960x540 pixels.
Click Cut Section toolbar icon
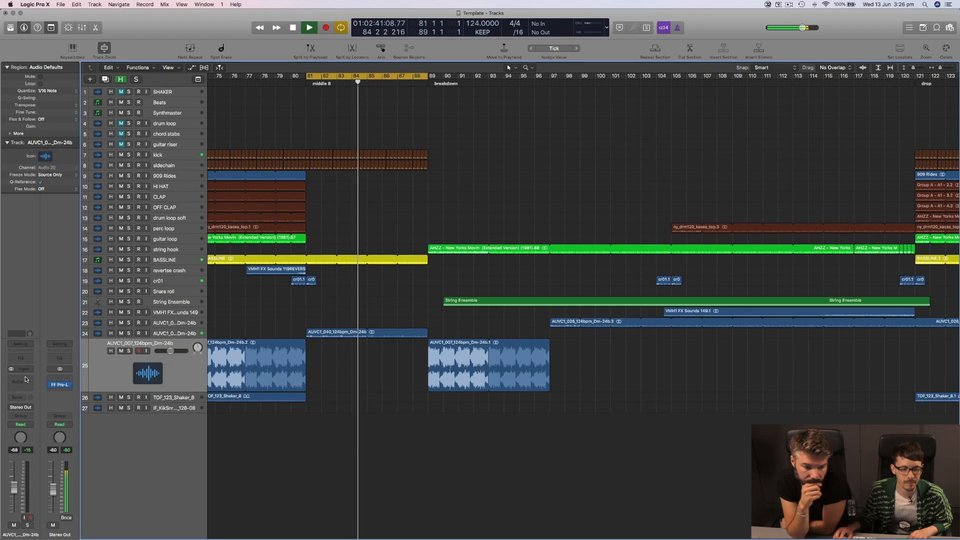tap(689, 48)
